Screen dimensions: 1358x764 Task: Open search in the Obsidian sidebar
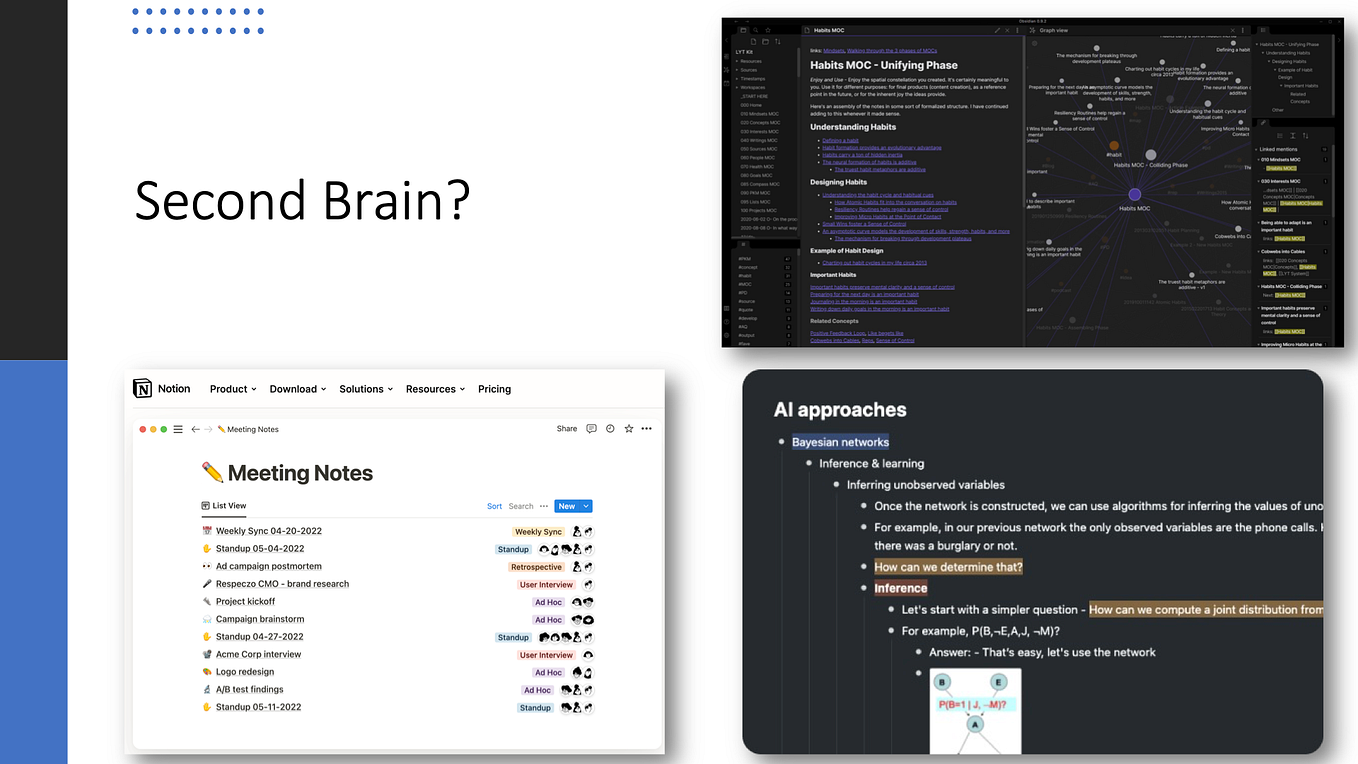(756, 30)
